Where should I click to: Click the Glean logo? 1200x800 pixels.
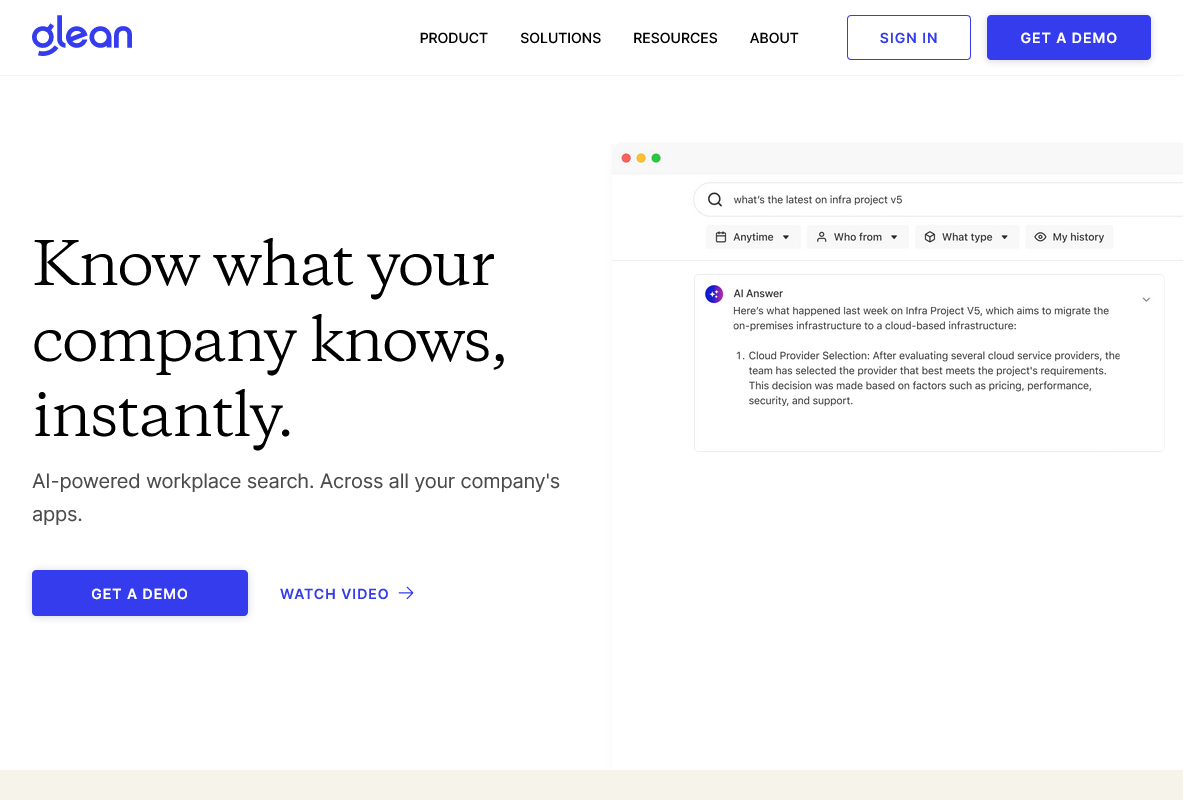tap(82, 37)
